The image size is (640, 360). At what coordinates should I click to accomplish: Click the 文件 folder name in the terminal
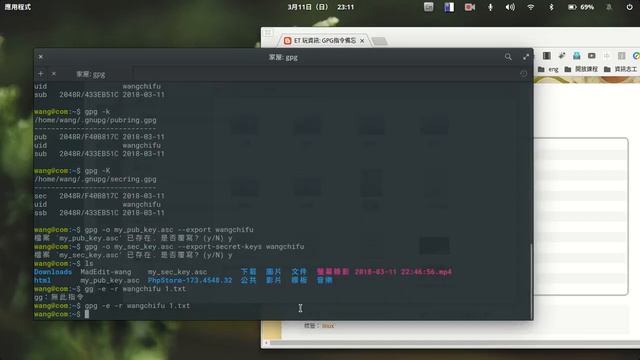(299, 272)
